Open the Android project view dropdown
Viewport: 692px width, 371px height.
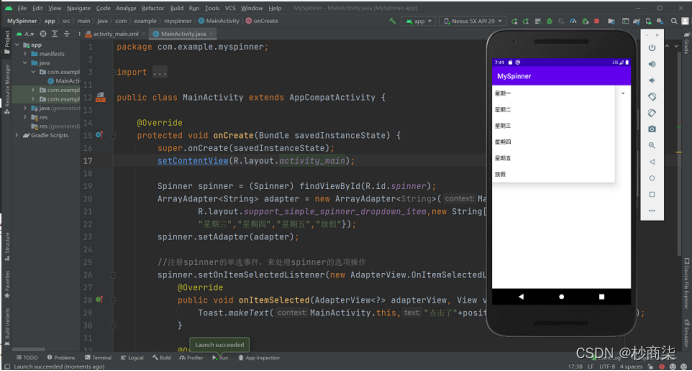tap(25, 34)
